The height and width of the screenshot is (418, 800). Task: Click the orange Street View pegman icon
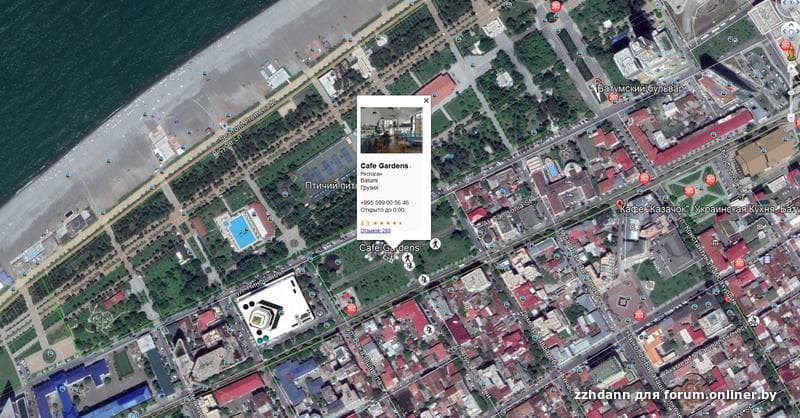point(791,53)
